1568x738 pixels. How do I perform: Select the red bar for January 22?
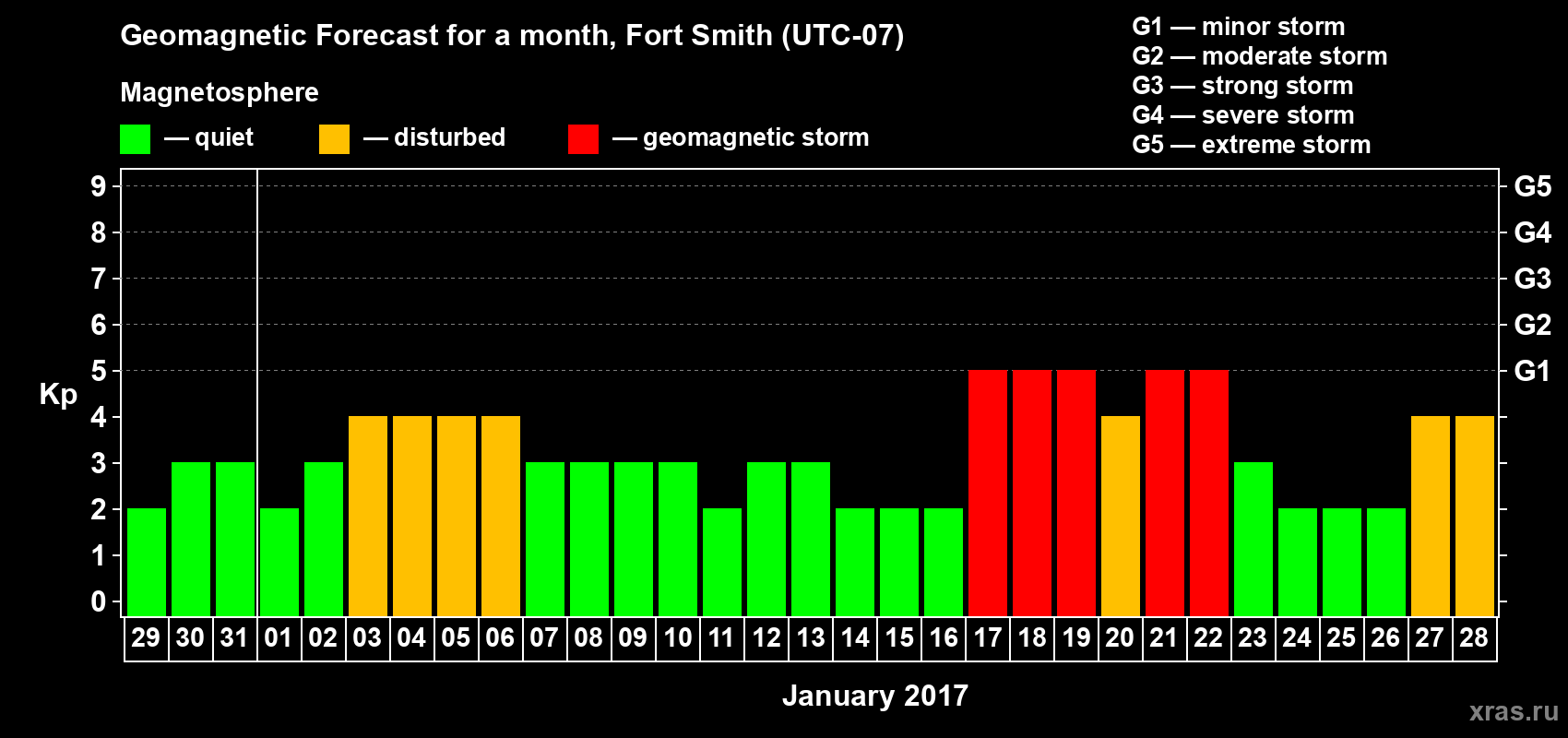tap(1209, 493)
